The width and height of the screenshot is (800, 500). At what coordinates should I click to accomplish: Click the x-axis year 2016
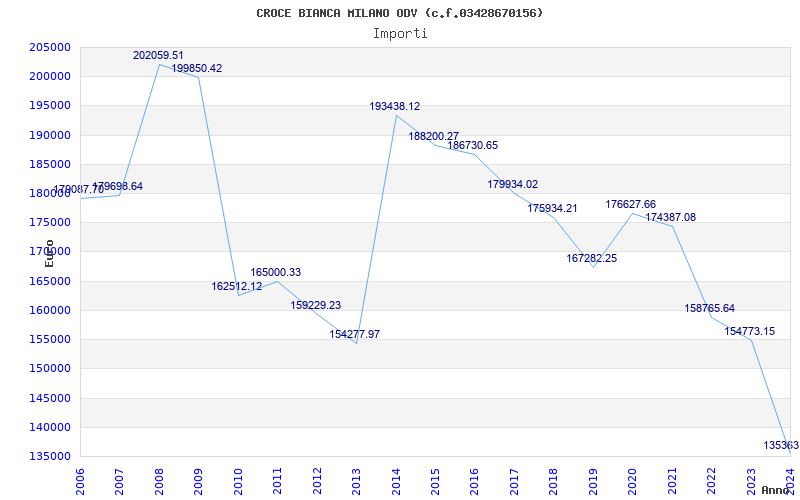474,482
